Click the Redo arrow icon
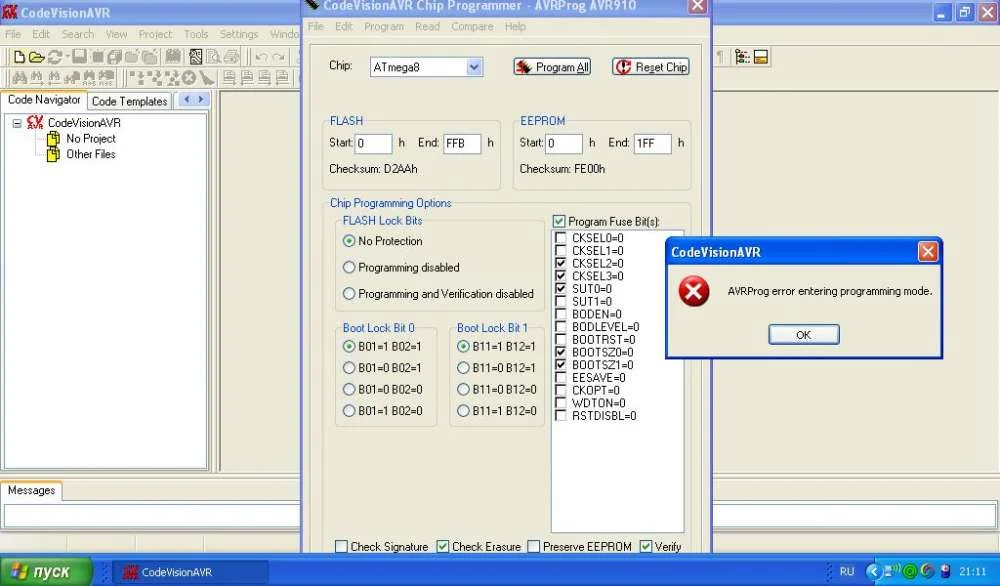The height and width of the screenshot is (586, 1000). [278, 57]
